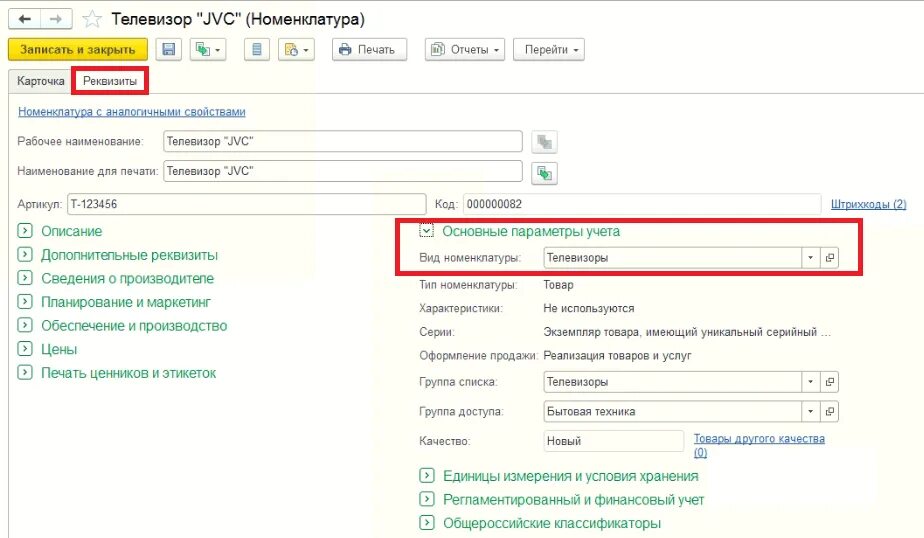
Task: Open the Вид номенклатуры item with the open icon
Action: click(x=830, y=258)
